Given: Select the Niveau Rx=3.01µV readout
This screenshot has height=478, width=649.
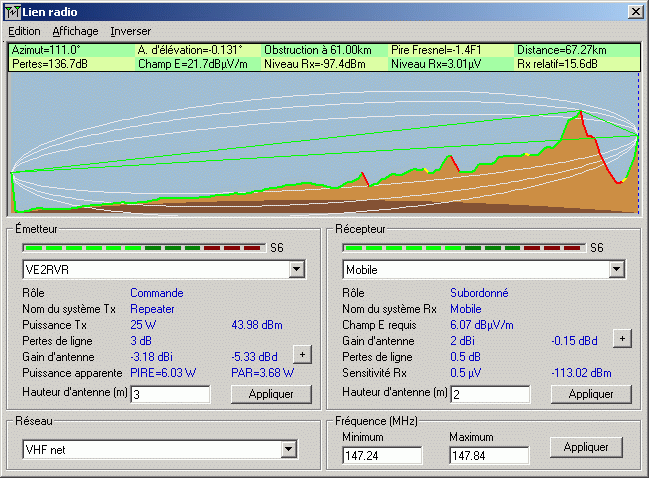Looking at the screenshot, I should click(x=436, y=64).
